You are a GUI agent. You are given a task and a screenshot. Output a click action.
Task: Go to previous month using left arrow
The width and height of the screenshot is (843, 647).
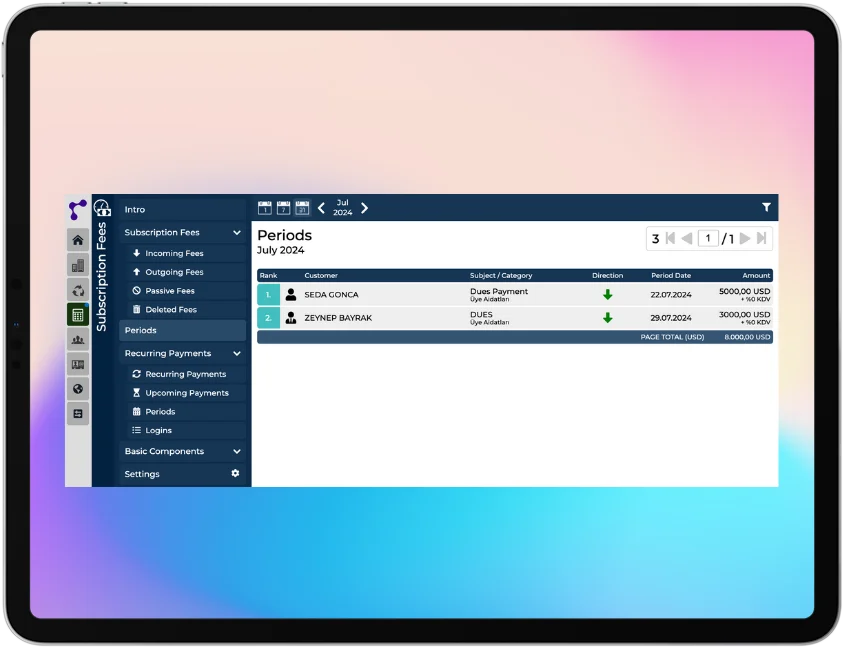point(321,208)
